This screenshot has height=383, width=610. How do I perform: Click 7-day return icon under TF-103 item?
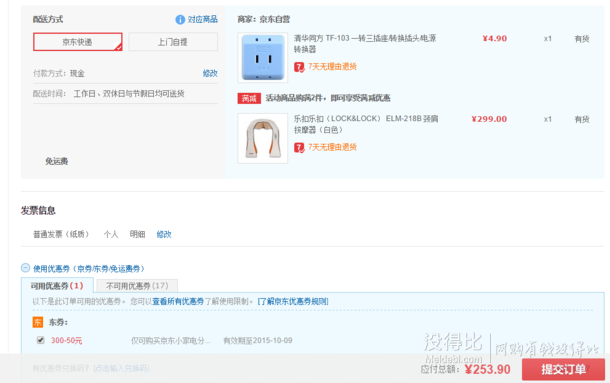pos(299,67)
